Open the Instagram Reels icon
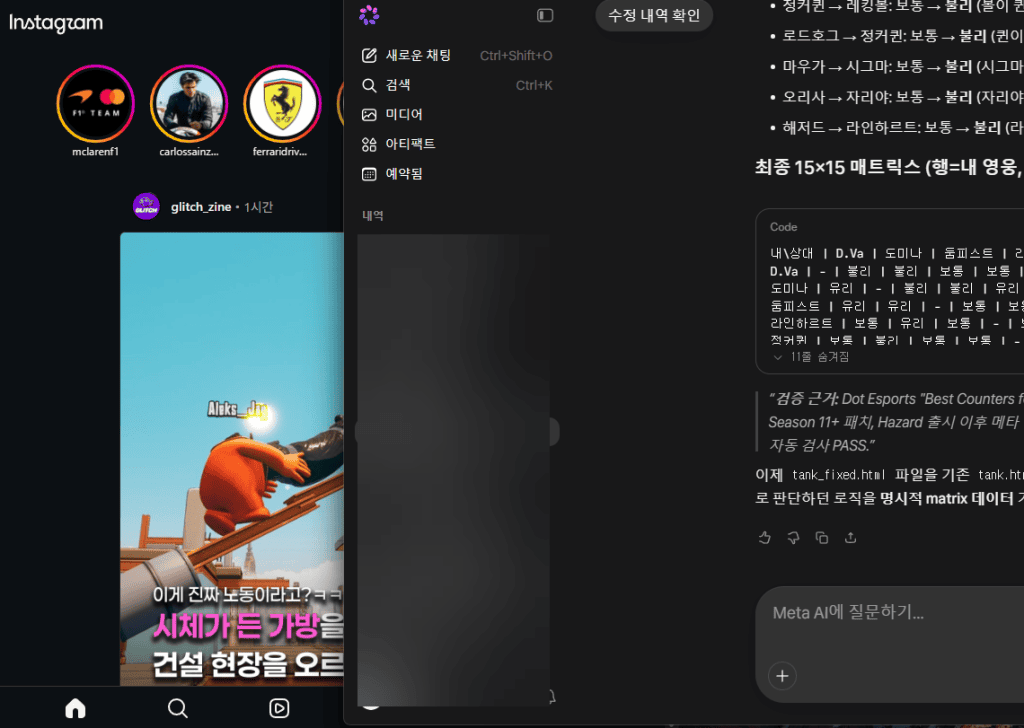Screen dimensions: 1024x728 point(279,708)
